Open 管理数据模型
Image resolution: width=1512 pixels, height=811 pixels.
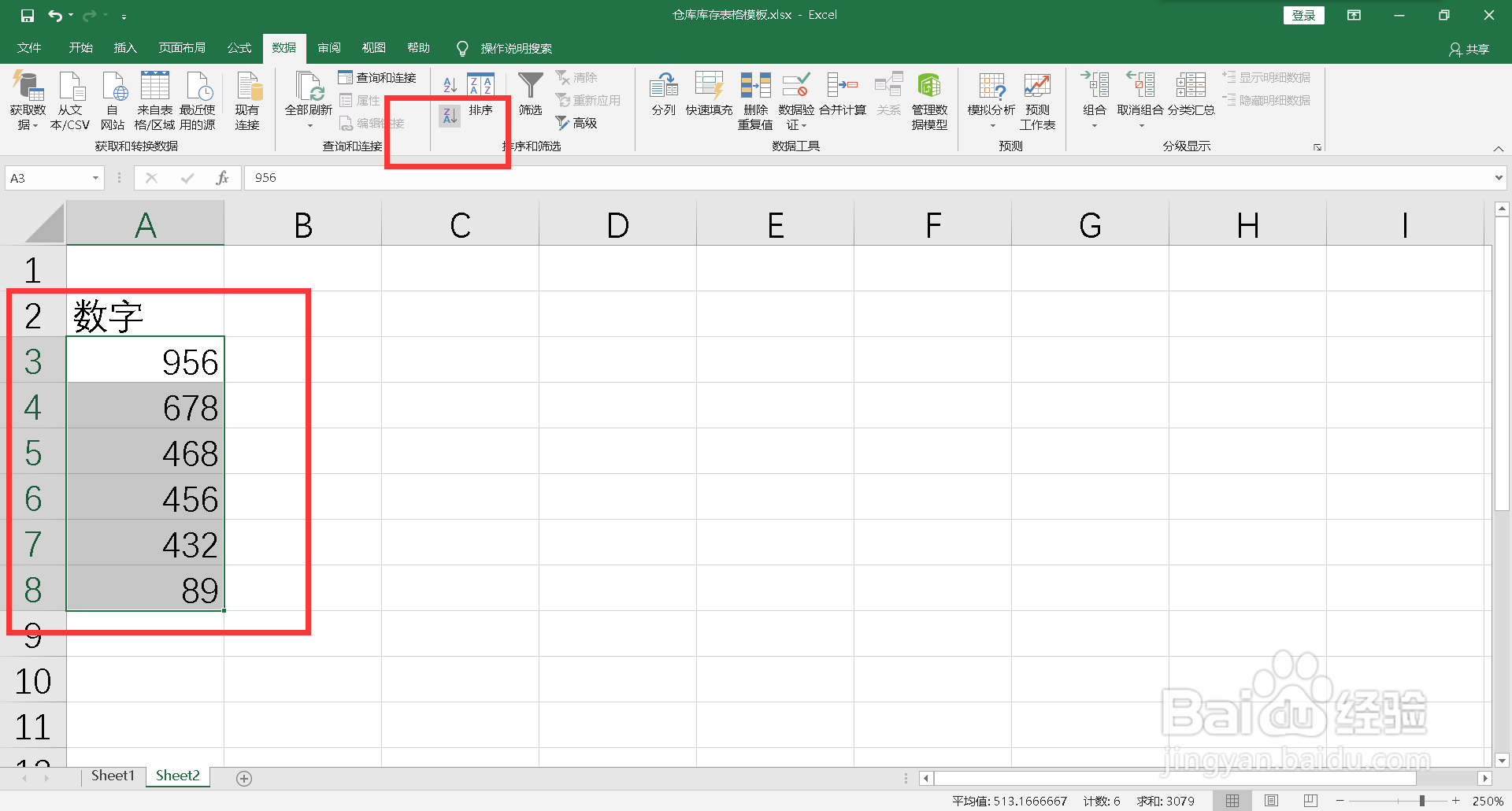tap(929, 101)
